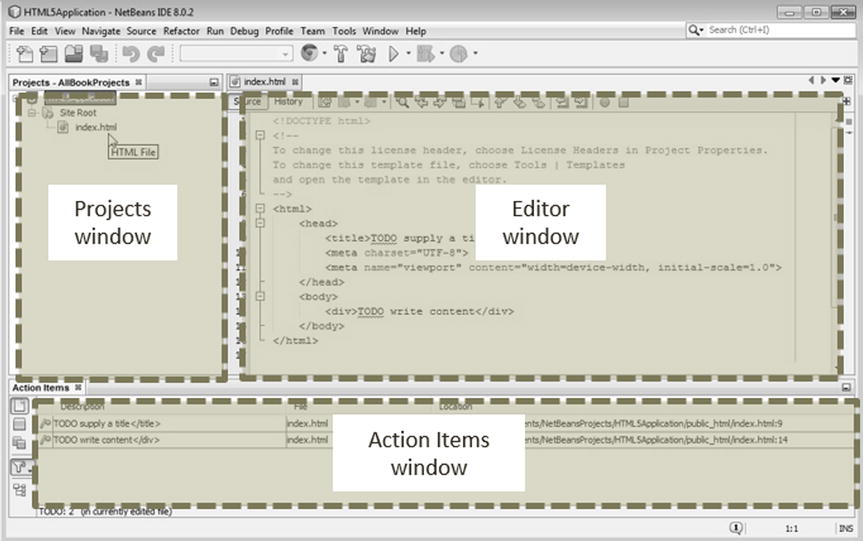
Task: Collapse the Site Root tree node
Action: point(32,113)
